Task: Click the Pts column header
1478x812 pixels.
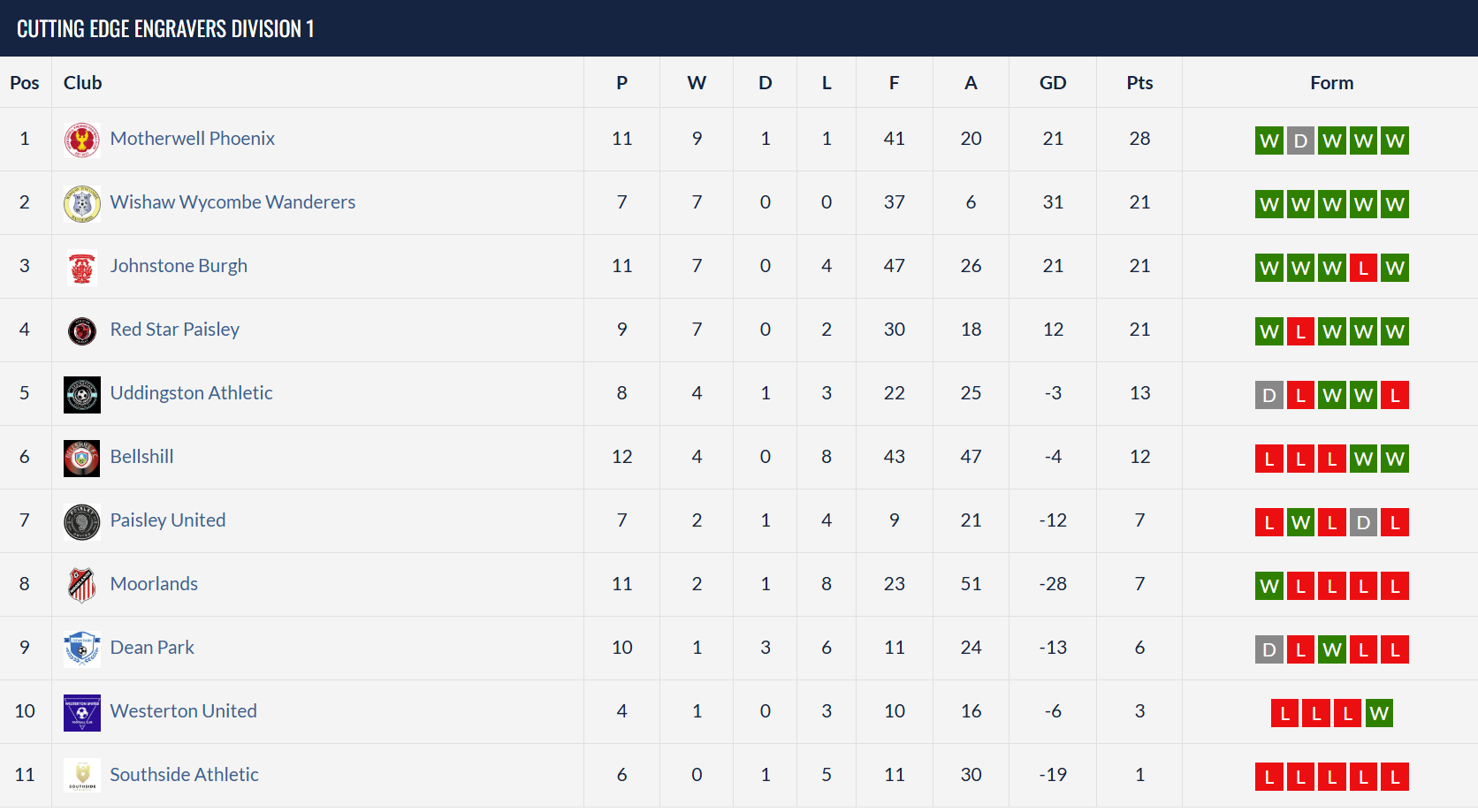Action: [1139, 83]
